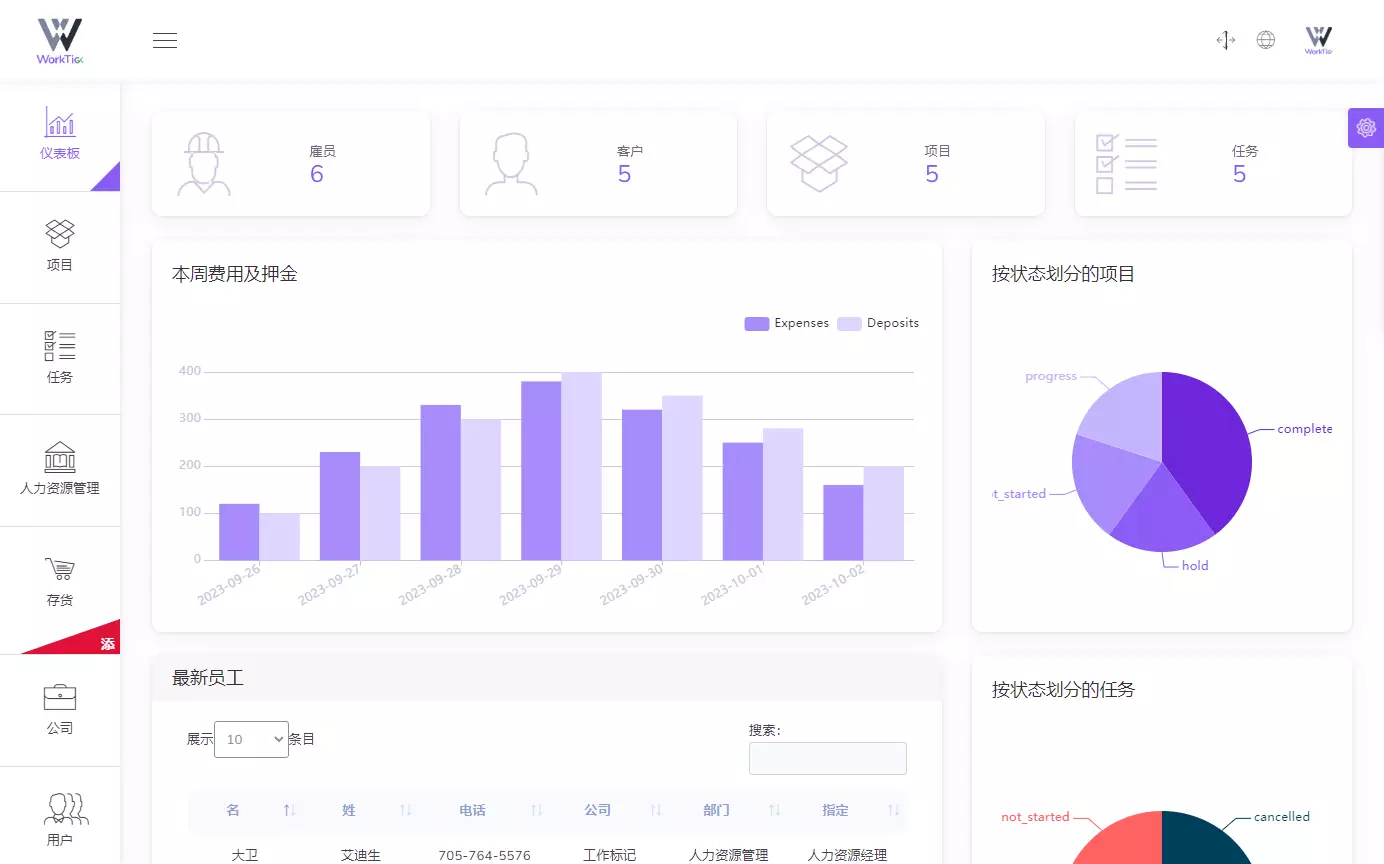1384x864 pixels.
Task: Click the 雇员 helmet worker icon
Action: tap(204, 164)
